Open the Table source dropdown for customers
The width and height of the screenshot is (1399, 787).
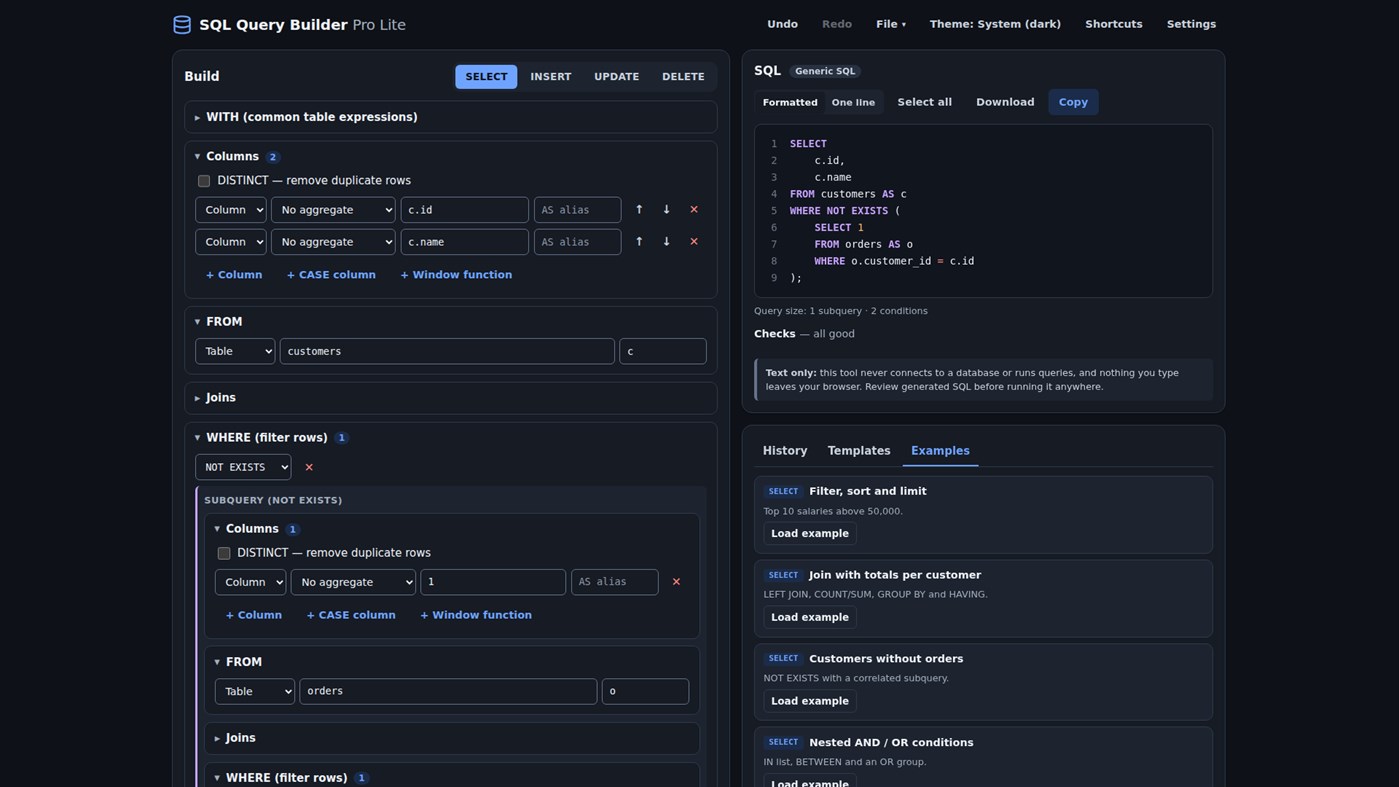(x=235, y=351)
